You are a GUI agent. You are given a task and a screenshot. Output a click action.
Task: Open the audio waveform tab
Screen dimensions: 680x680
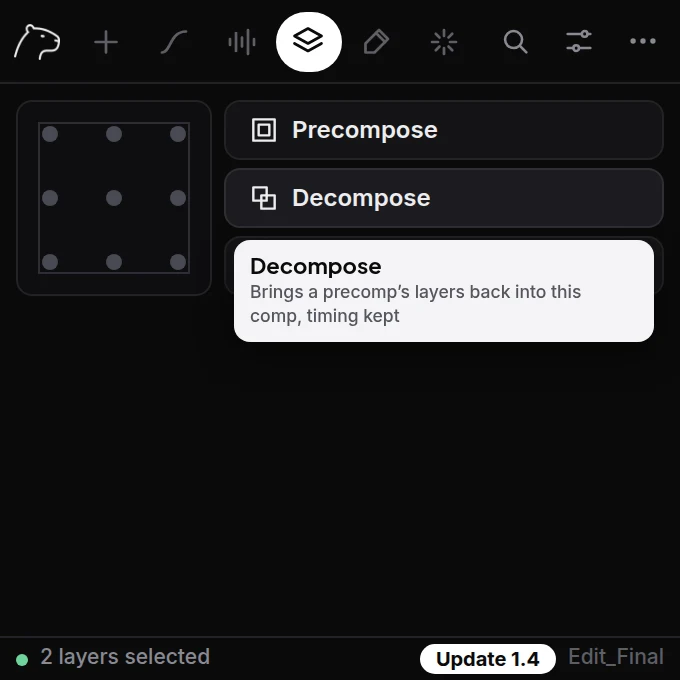pos(242,42)
